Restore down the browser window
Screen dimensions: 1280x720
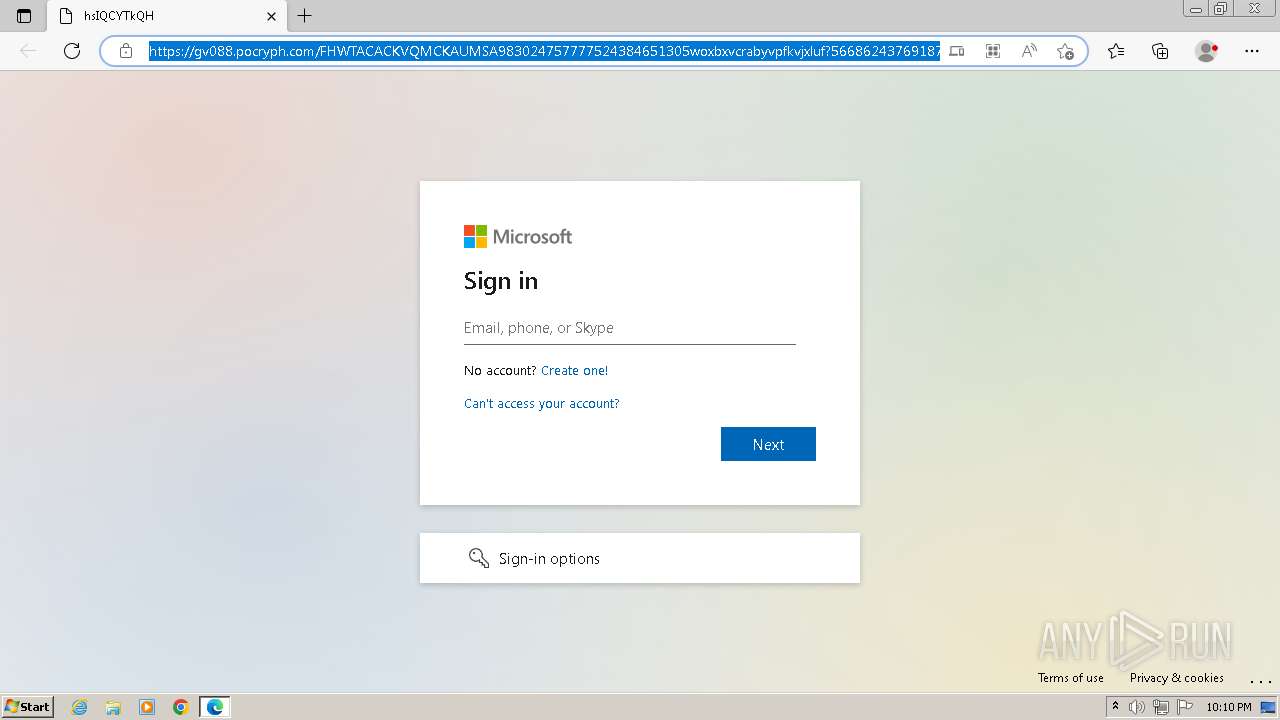[x=1221, y=8]
